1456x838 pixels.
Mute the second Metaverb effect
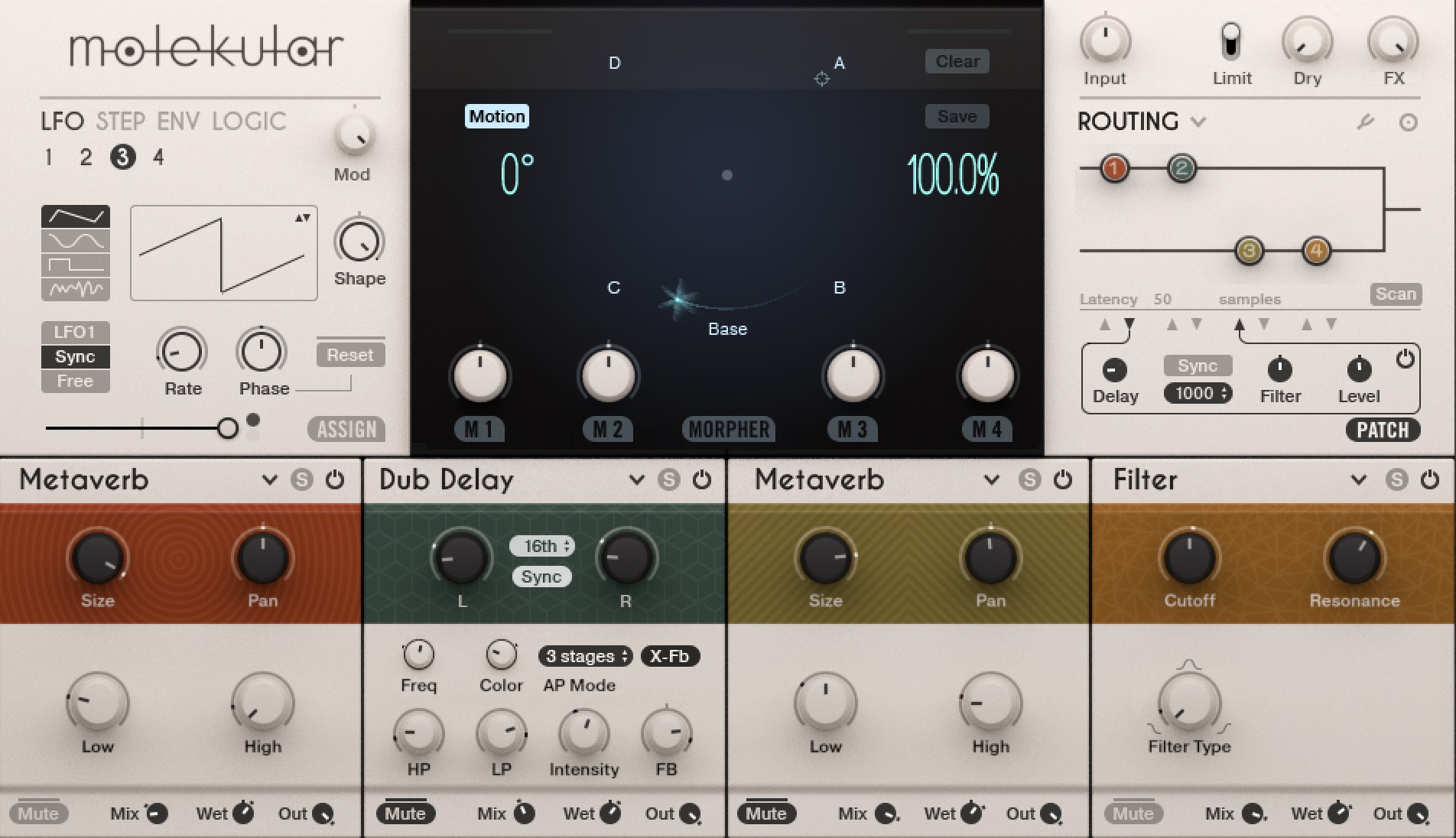point(766,814)
